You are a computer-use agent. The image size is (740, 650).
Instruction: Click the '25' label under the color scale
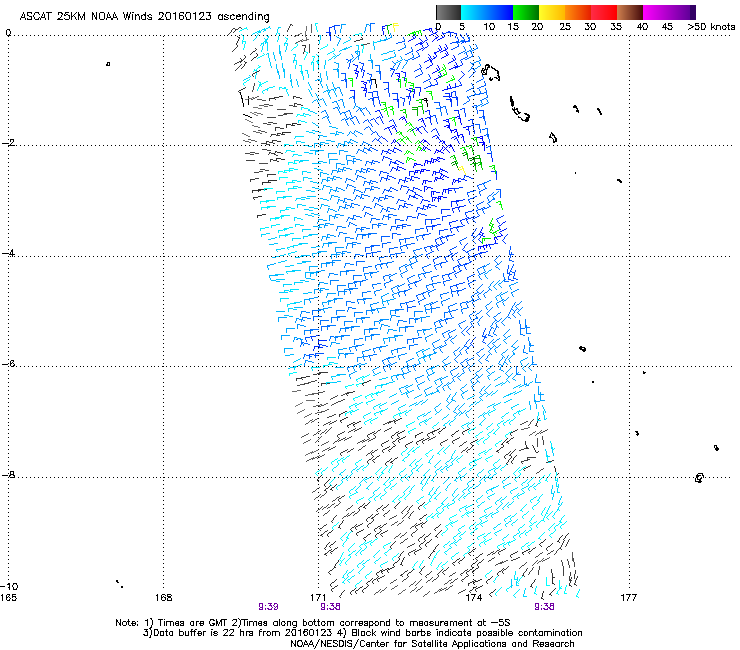(x=565, y=27)
